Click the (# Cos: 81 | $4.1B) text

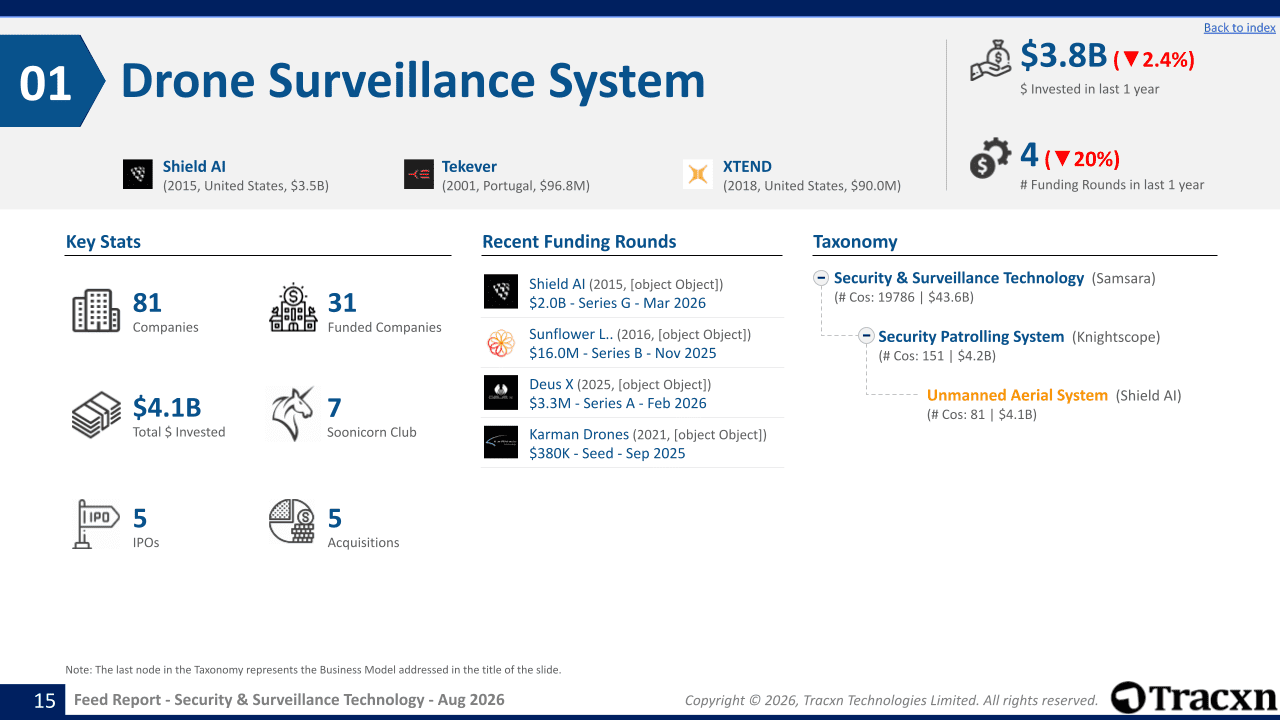[x=982, y=414]
